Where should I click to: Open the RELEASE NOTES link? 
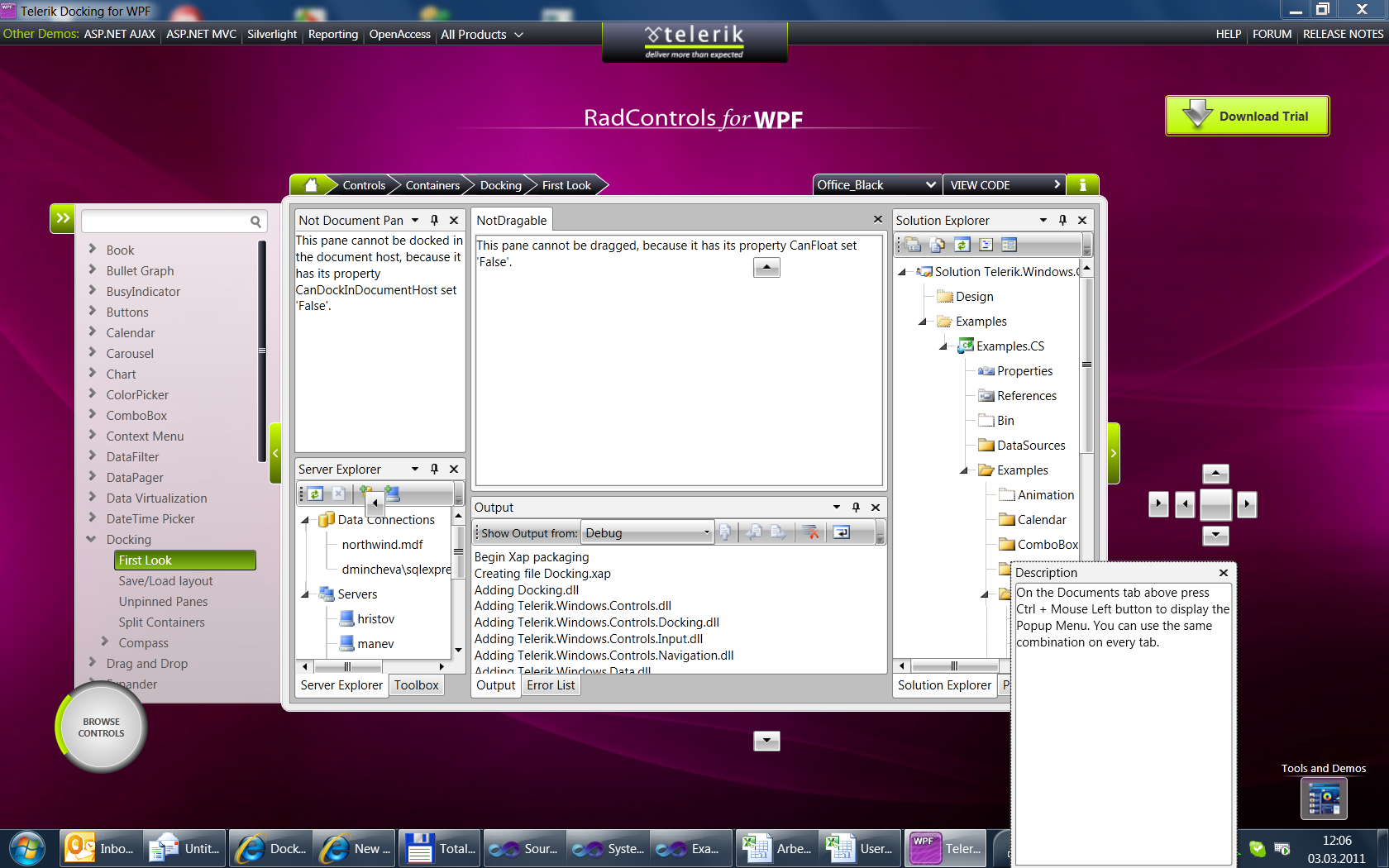point(1343,34)
